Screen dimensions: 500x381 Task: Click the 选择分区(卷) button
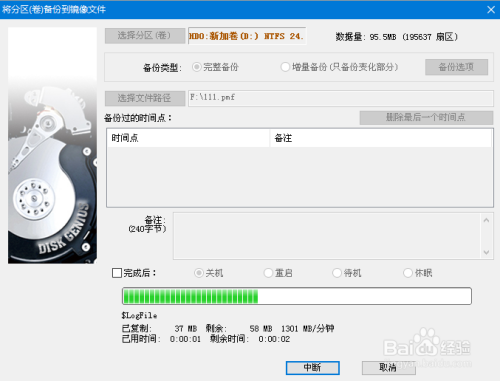click(145, 36)
